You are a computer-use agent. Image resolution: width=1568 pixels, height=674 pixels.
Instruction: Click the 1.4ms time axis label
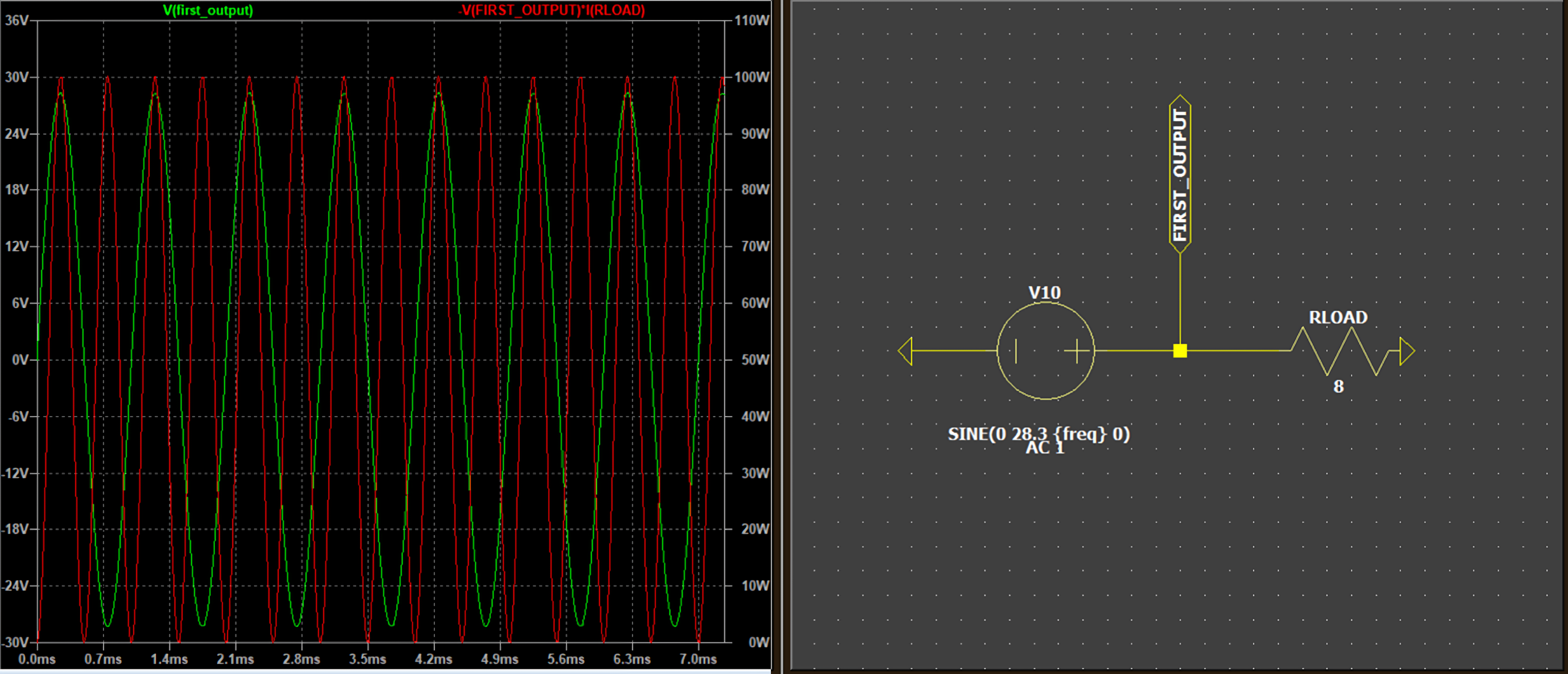click(x=169, y=660)
